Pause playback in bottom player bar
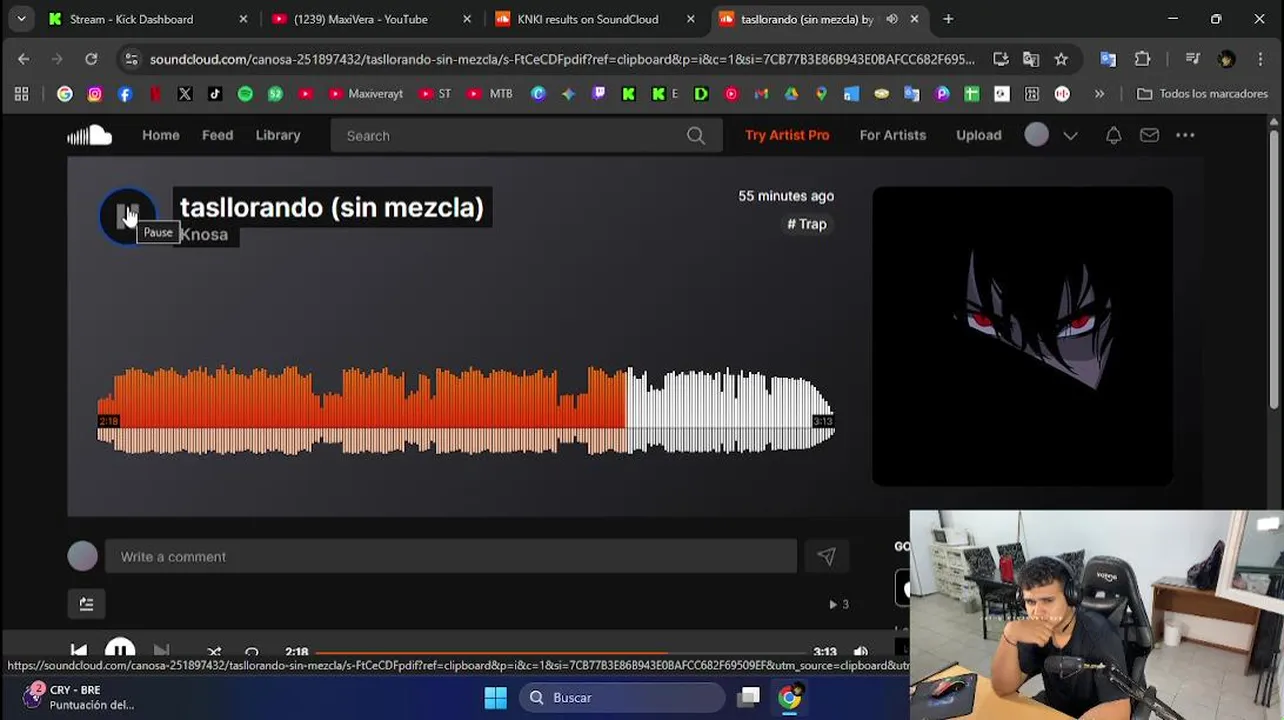The height and width of the screenshot is (720, 1284). 120,651
